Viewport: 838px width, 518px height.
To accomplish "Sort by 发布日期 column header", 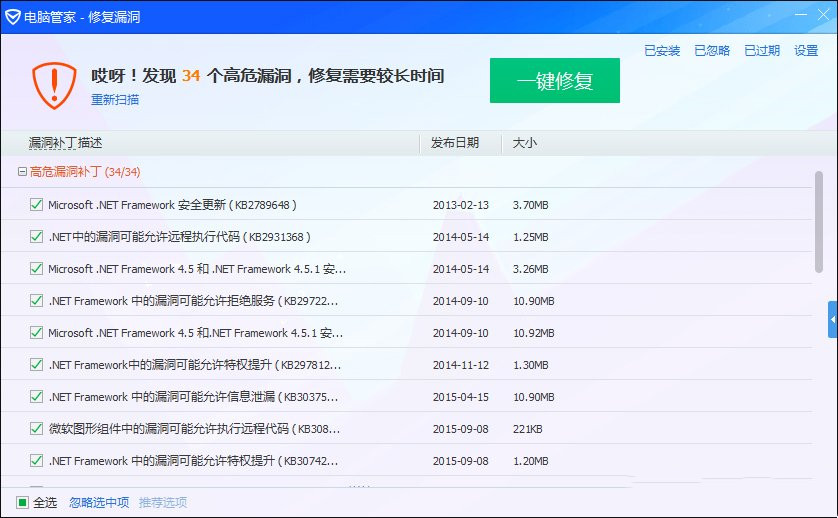I will click(x=455, y=143).
